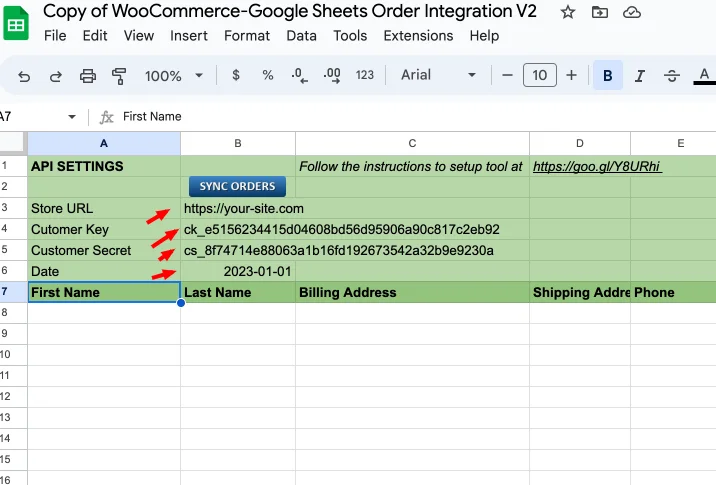The image size is (716, 485).
Task: Select the Paint format roller icon
Action: click(x=119, y=76)
